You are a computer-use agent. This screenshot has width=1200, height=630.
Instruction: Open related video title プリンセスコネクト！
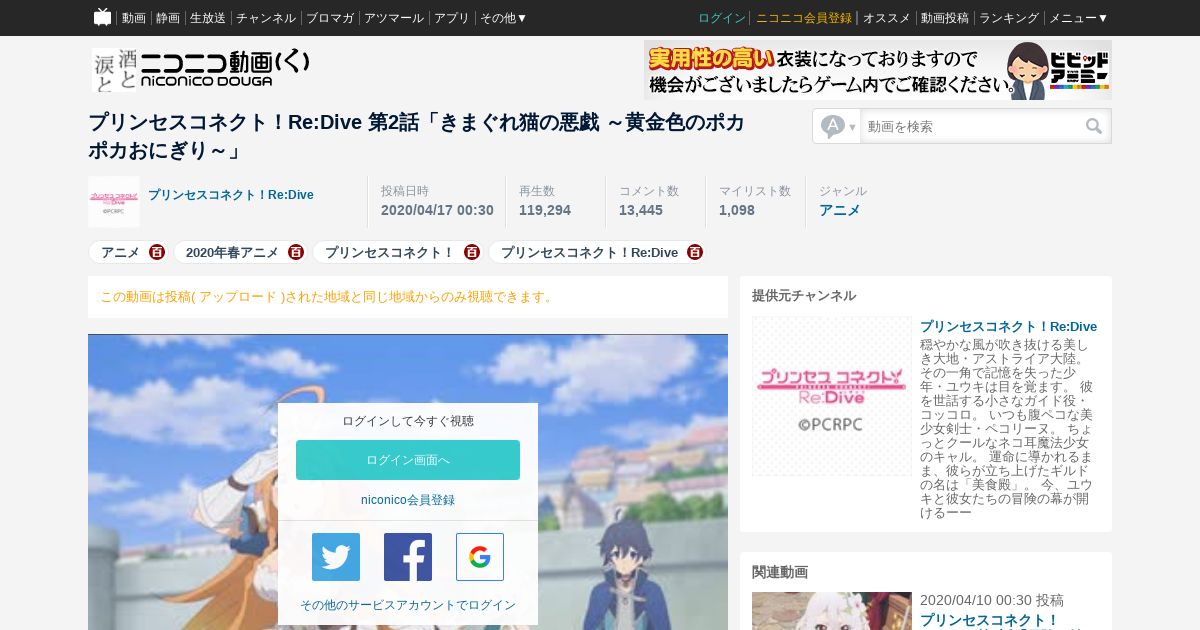coord(989,620)
